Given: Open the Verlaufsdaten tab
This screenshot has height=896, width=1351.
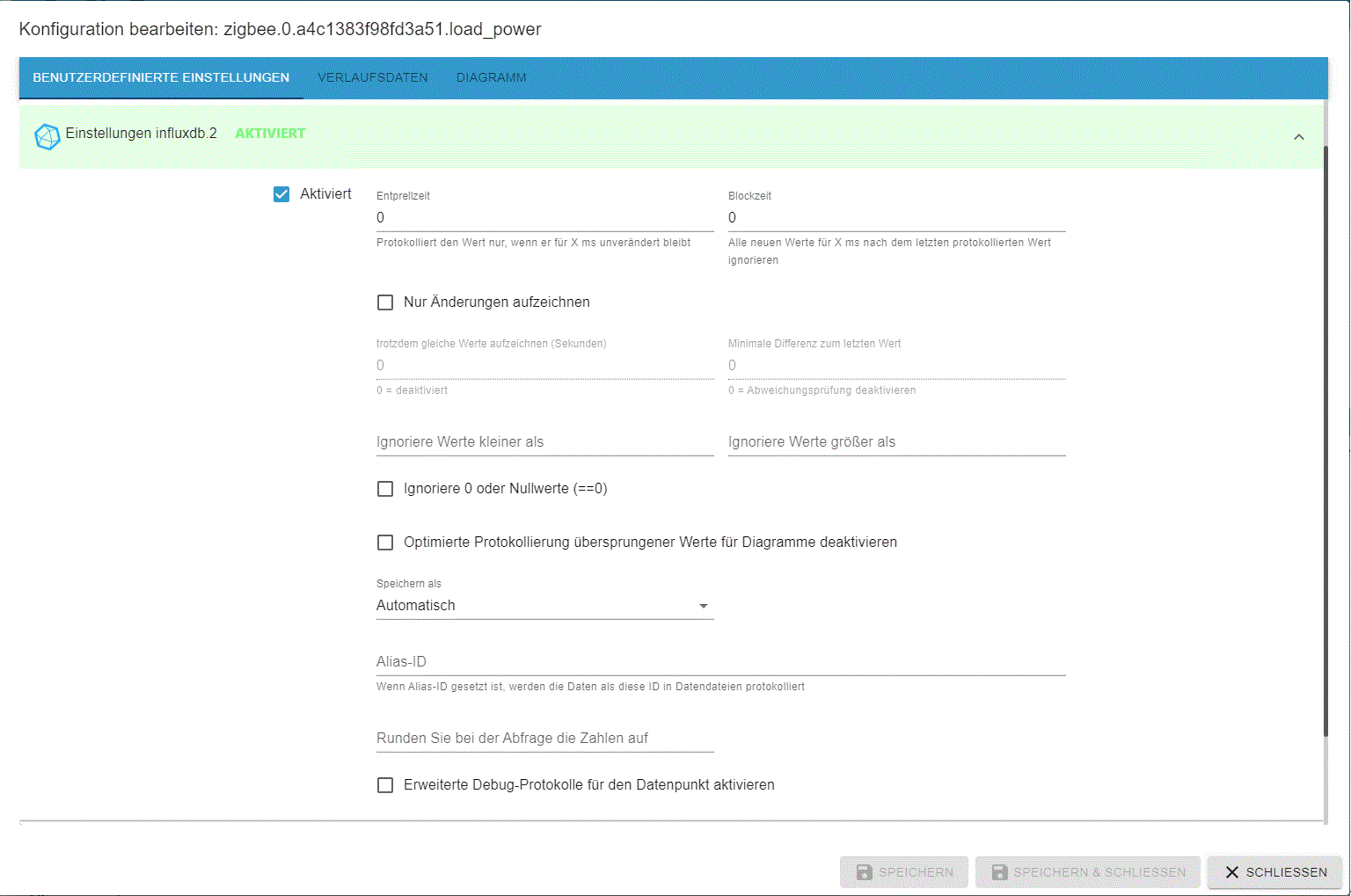Looking at the screenshot, I should 373,77.
